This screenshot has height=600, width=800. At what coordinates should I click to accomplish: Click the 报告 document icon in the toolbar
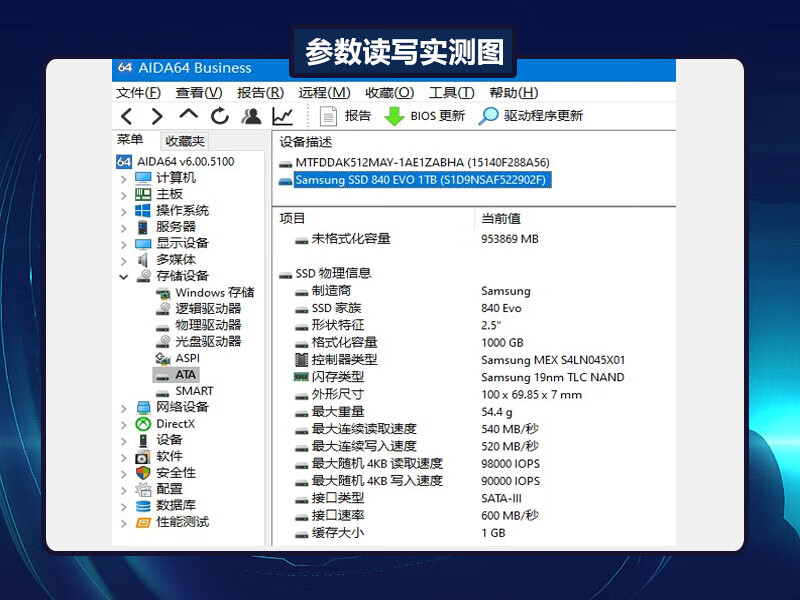tap(328, 116)
